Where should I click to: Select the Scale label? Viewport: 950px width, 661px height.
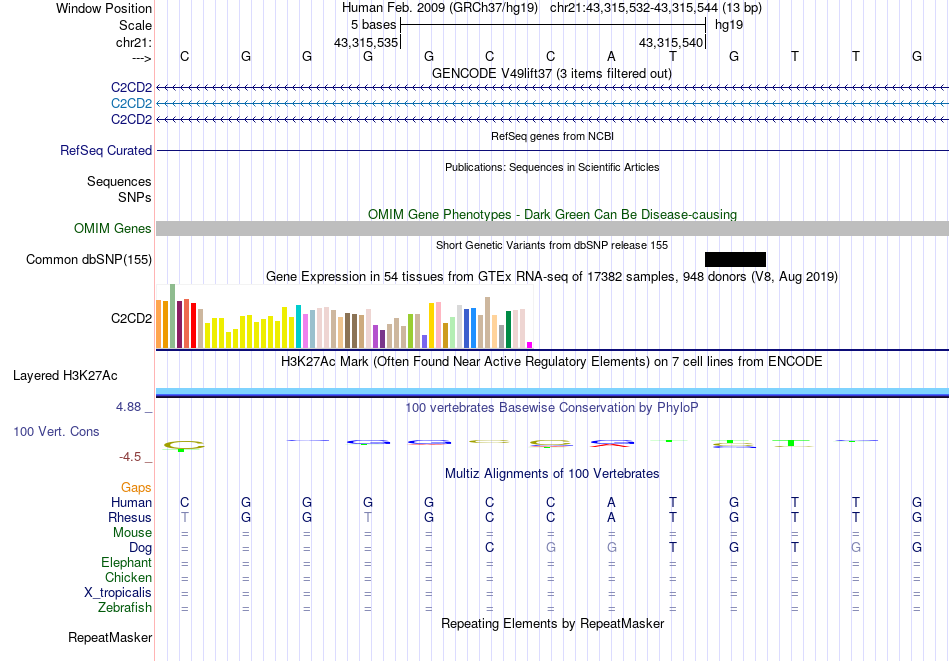click(135, 25)
